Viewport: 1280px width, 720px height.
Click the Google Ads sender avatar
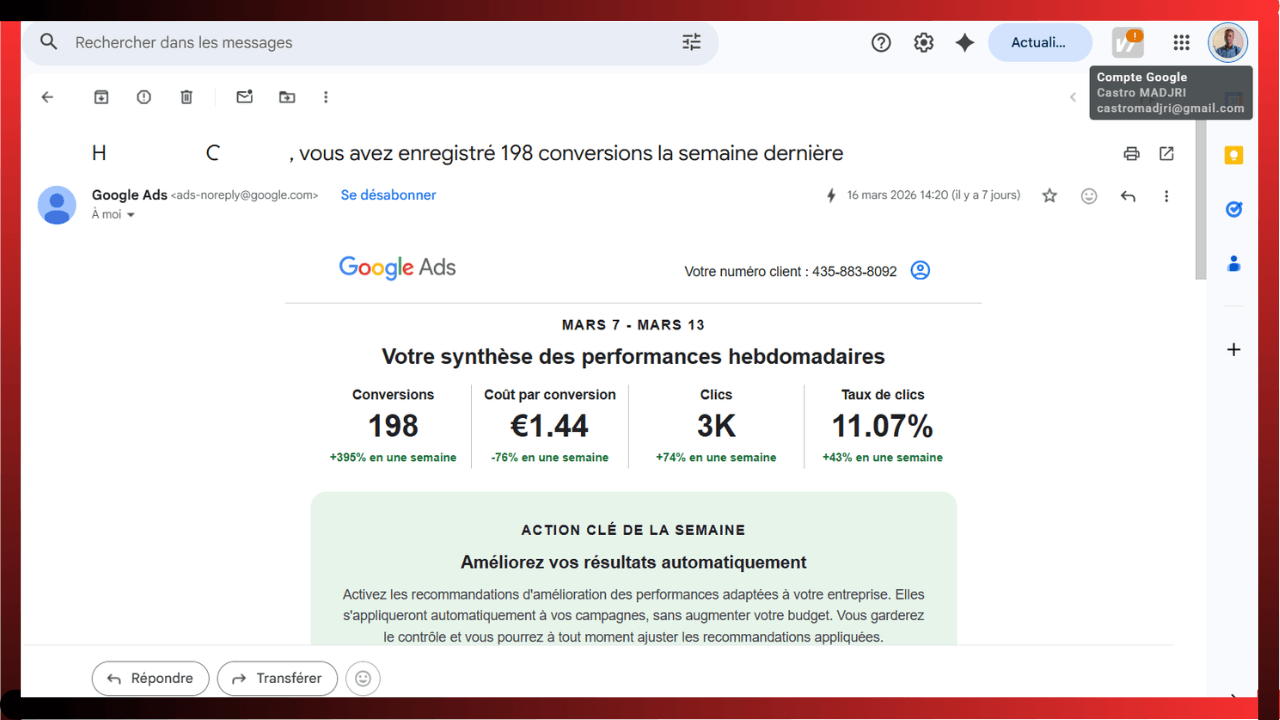[57, 205]
